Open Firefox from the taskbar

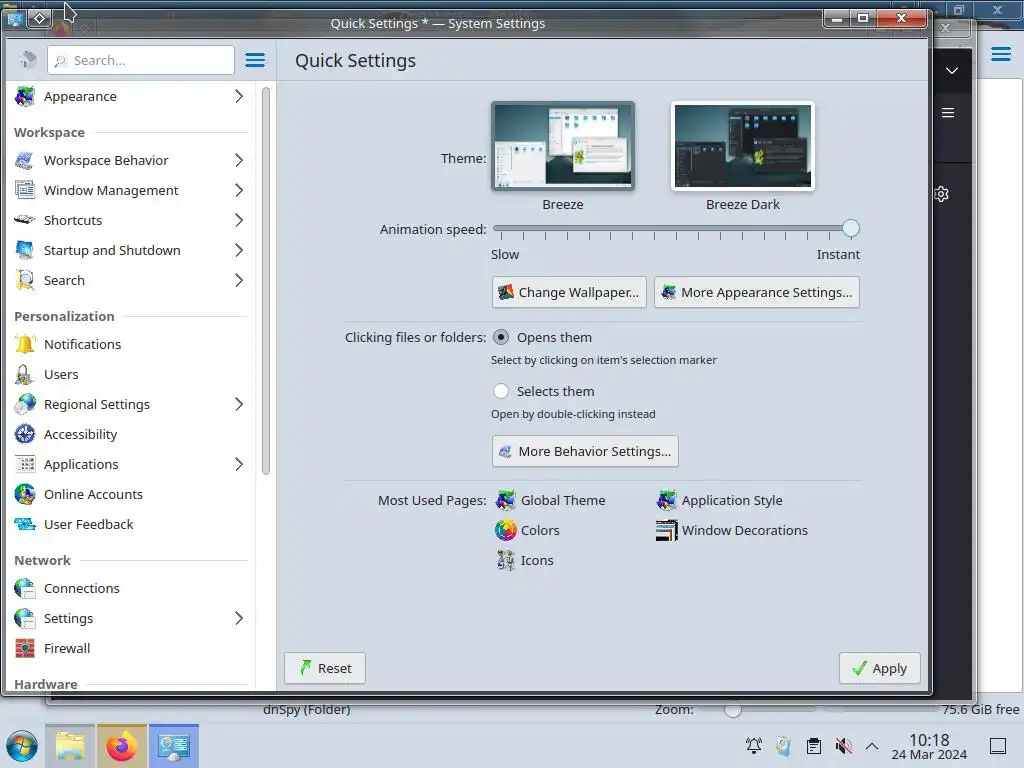point(121,746)
